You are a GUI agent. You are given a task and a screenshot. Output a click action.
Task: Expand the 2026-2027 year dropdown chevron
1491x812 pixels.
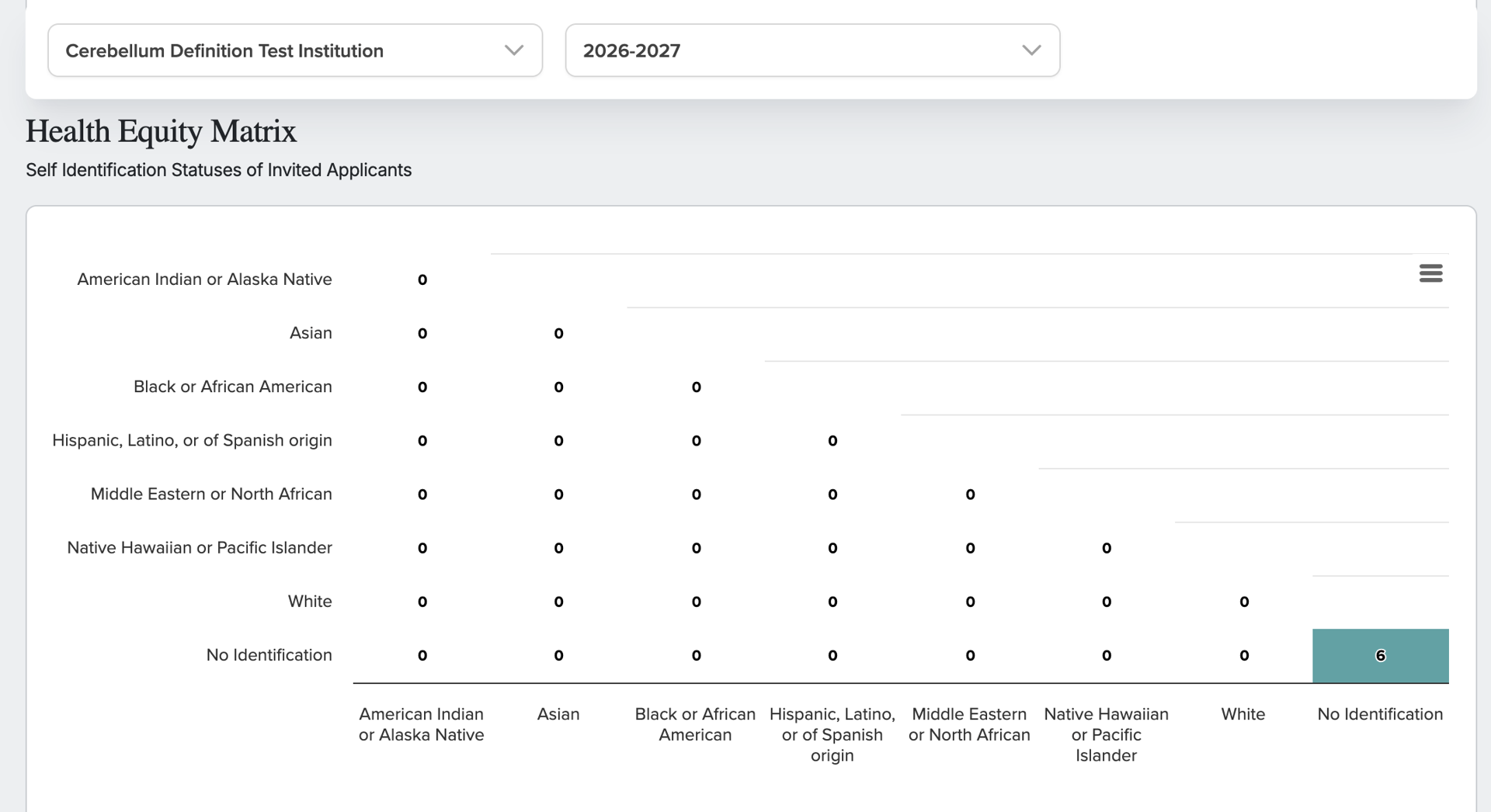click(1031, 50)
